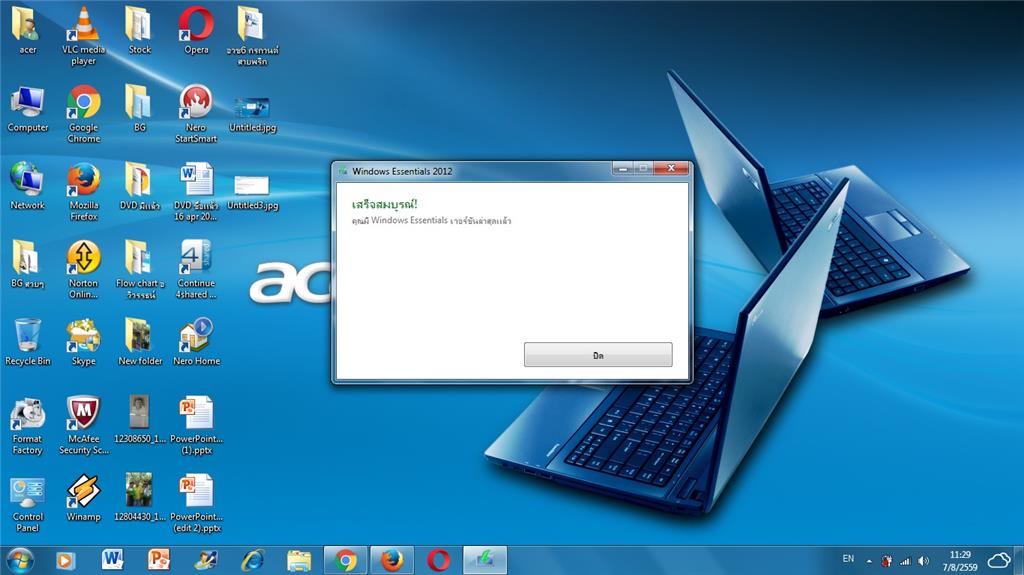Switch to Windows Essentials taskbar button
Viewport: 1024px width, 575px height.
(485, 560)
